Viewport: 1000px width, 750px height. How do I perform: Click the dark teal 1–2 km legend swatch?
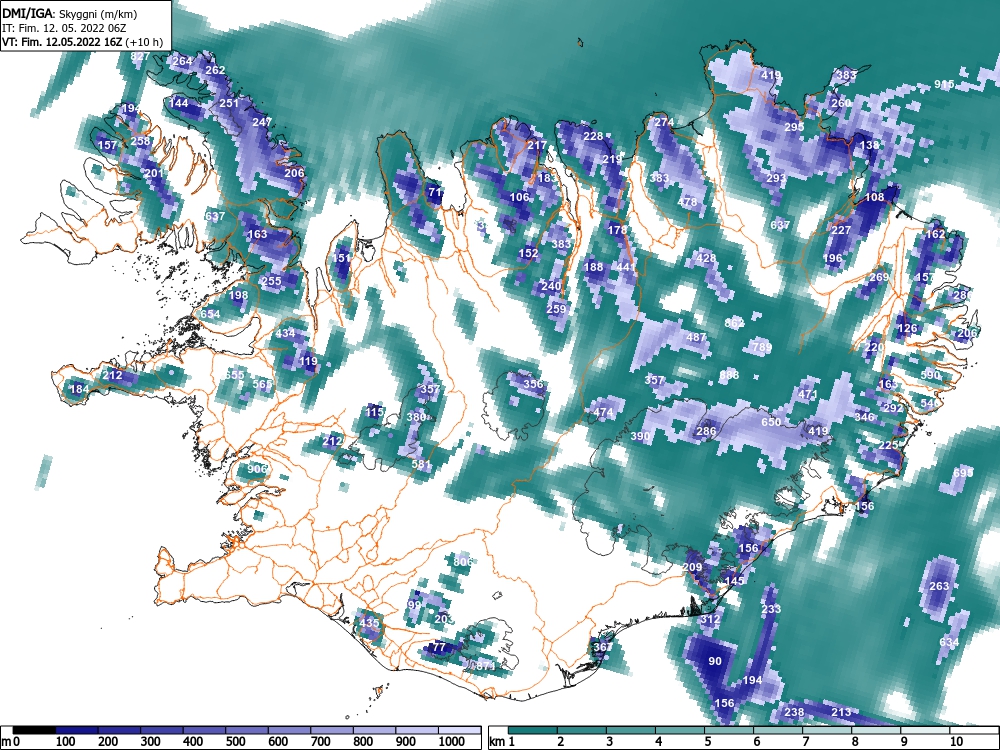(533, 730)
